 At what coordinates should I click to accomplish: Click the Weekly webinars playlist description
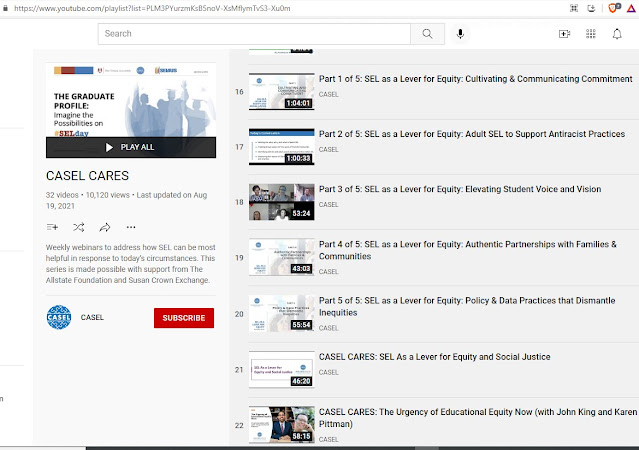click(130, 264)
